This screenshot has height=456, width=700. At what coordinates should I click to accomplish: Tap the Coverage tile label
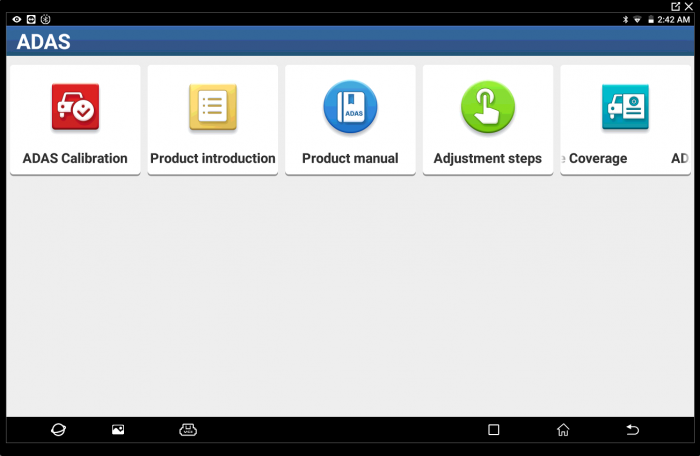[598, 158]
